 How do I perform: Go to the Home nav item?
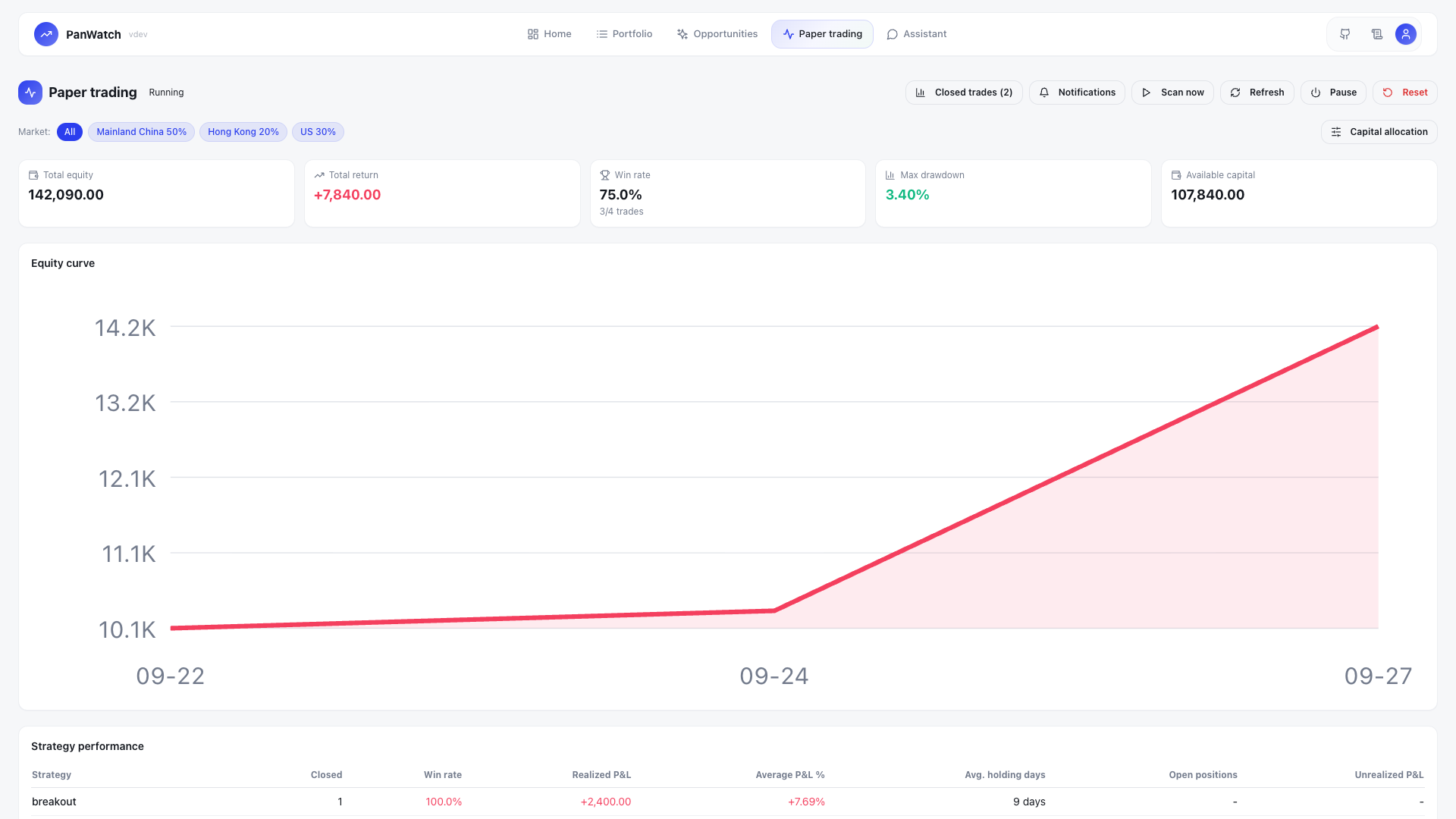point(550,34)
